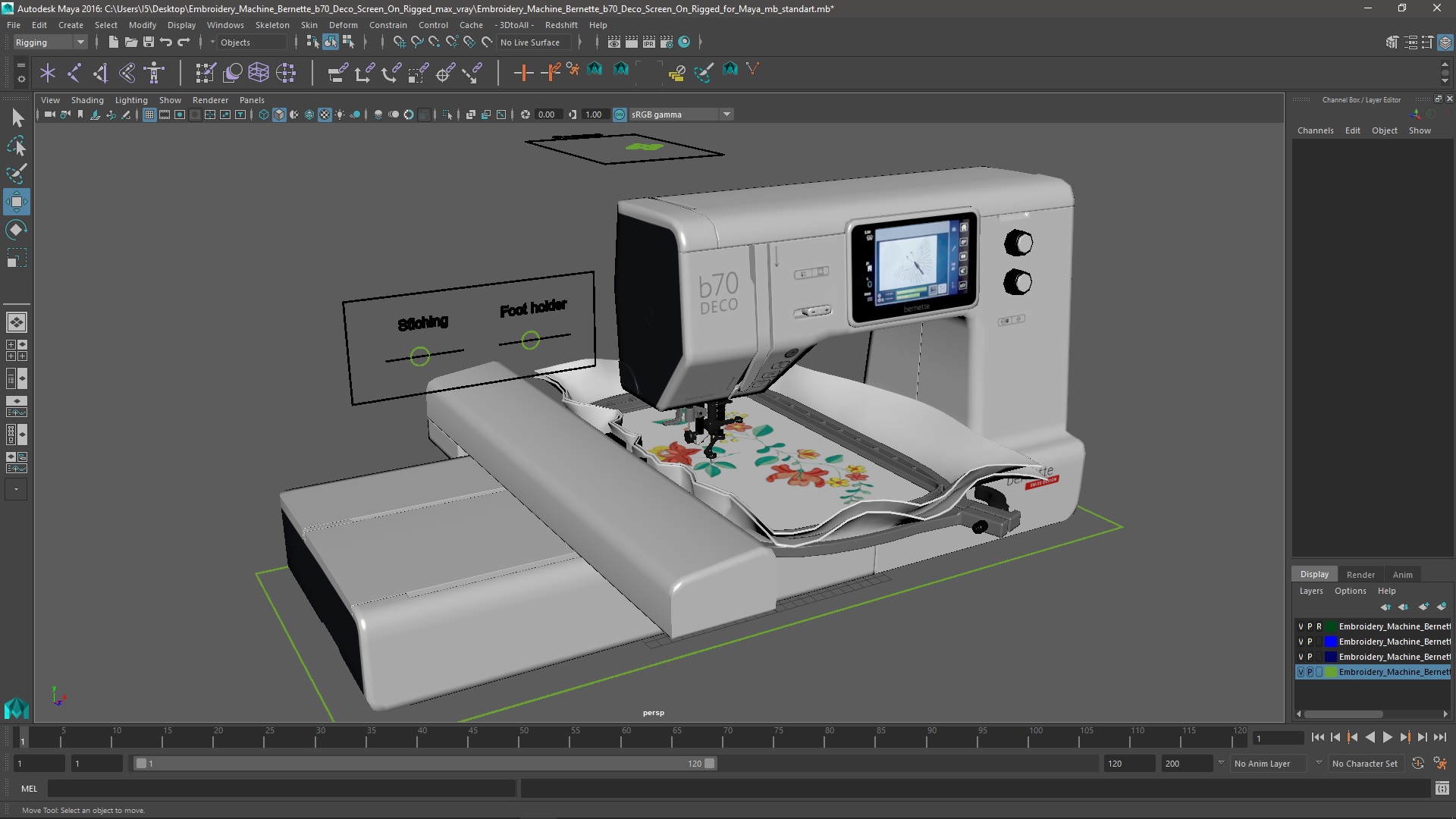Open a scene with folder icon
Viewport: 1456px width, 819px height.
click(130, 42)
